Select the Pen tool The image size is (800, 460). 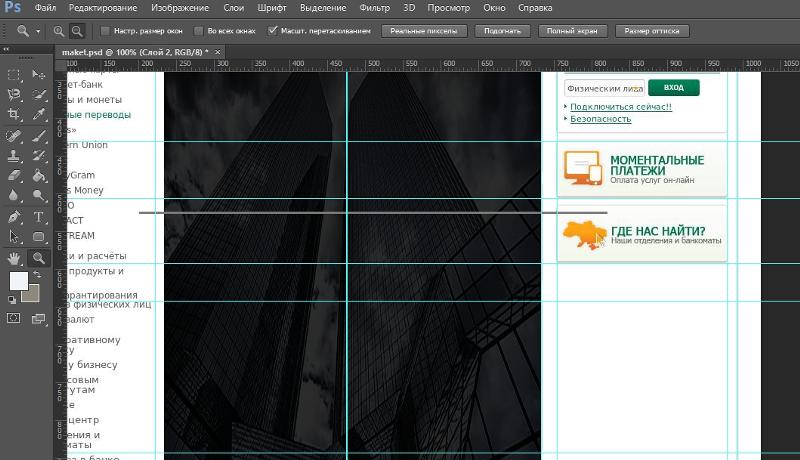(14, 217)
